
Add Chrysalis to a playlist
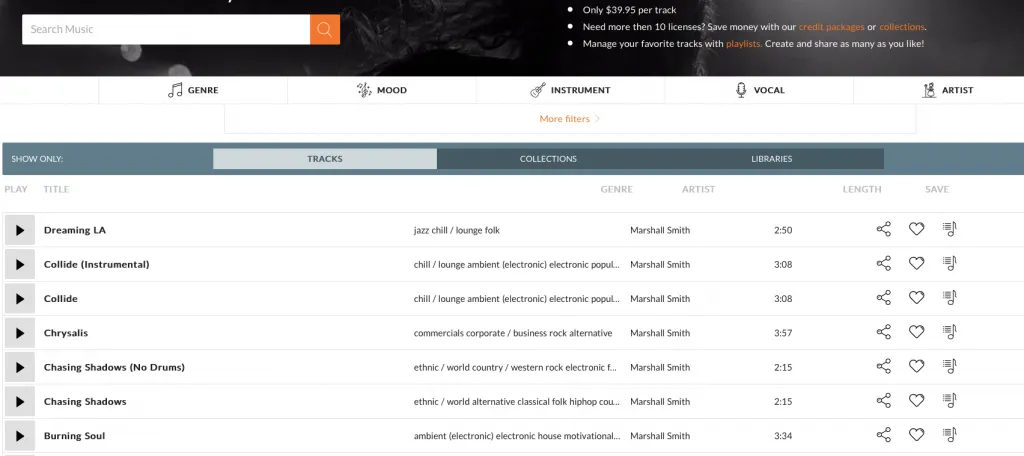(x=950, y=331)
